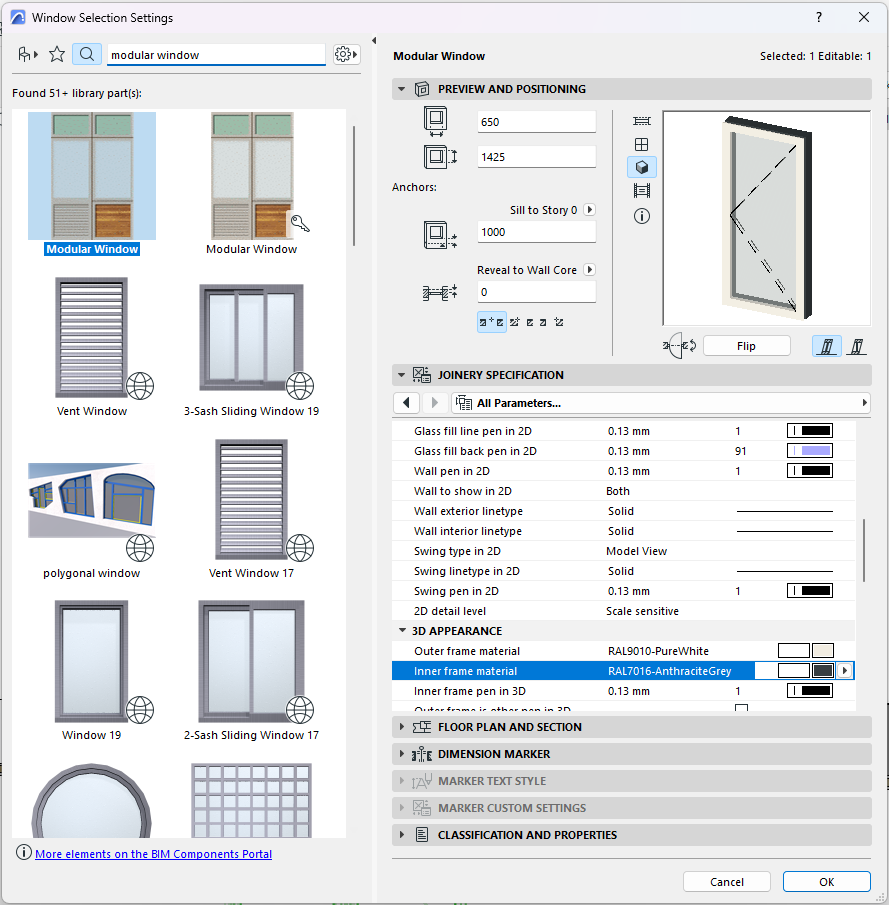This screenshot has width=889, height=905.
Task: Open Inner frame material arrow dropdown
Action: [845, 671]
